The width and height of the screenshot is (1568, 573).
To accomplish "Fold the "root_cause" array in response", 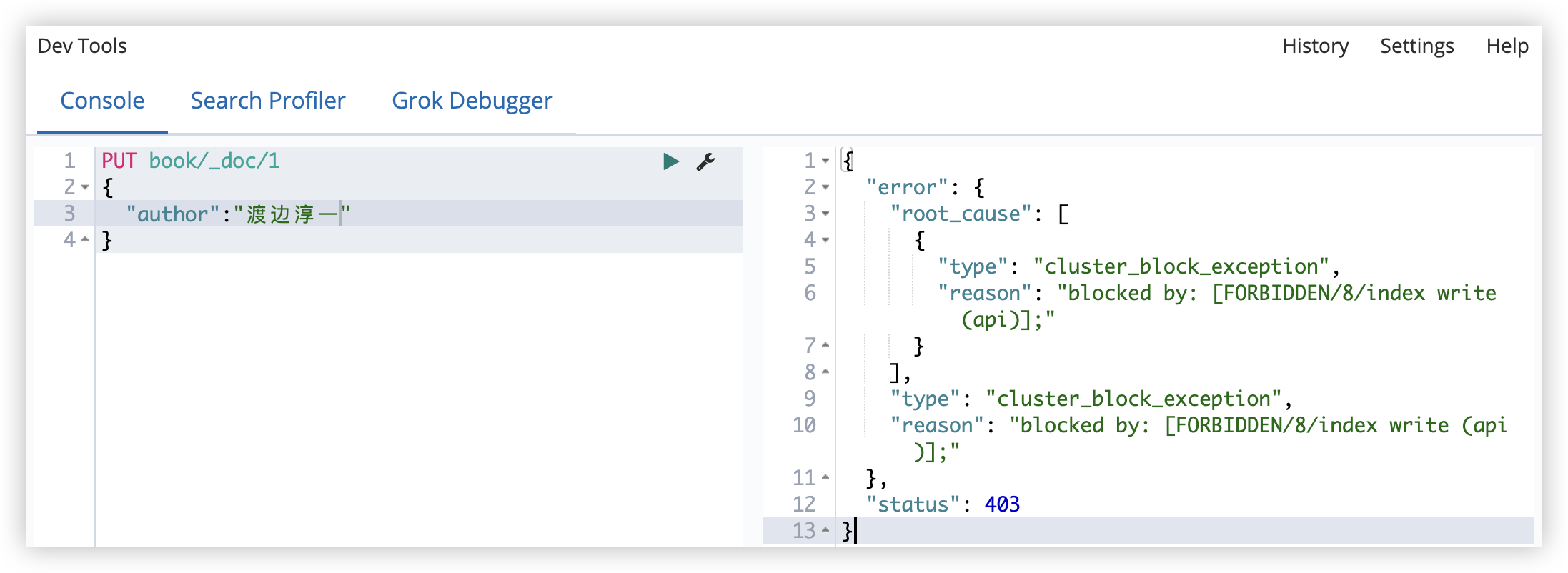I will coord(825,214).
